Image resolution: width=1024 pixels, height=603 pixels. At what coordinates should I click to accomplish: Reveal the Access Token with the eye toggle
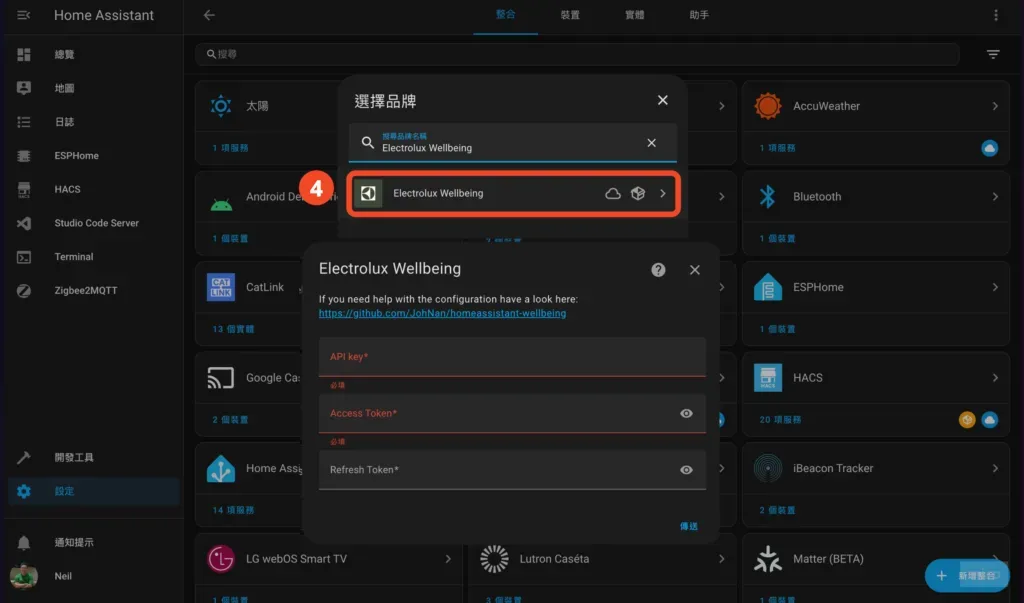[x=687, y=413]
